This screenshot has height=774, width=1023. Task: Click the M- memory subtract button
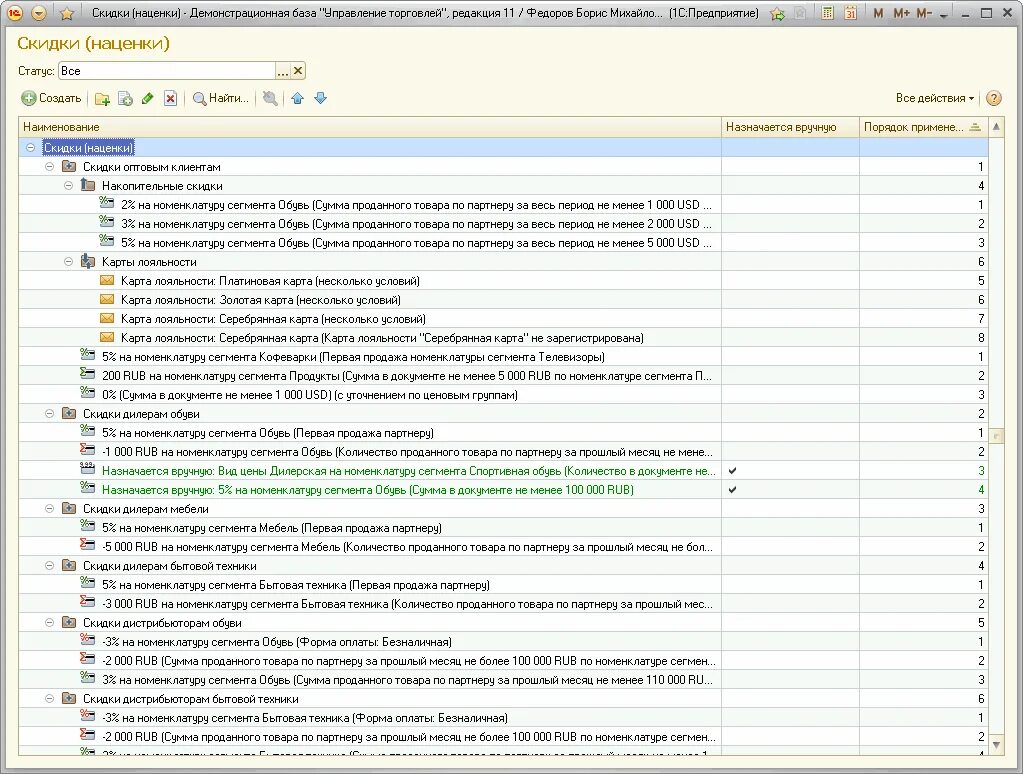coord(924,13)
